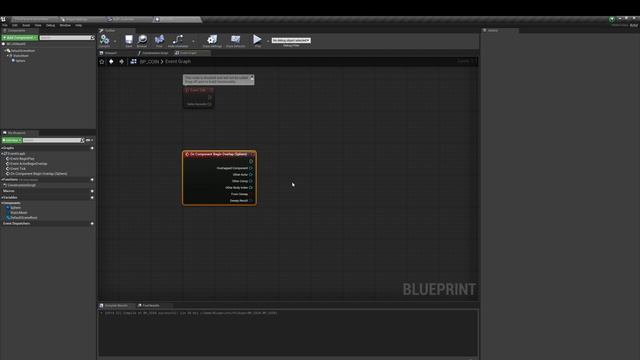
Task: Select Sphere in the Components tree
Action: (20, 61)
